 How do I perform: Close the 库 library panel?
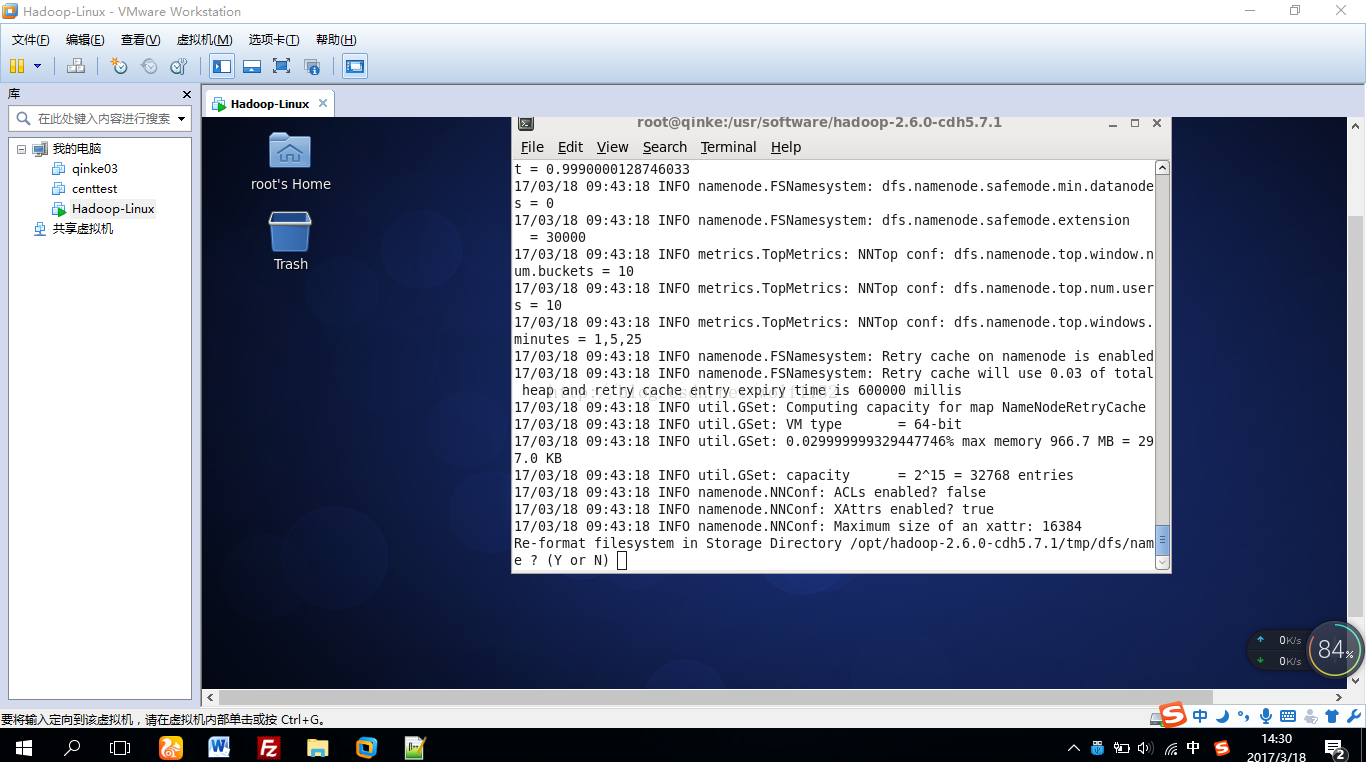[x=186, y=94]
